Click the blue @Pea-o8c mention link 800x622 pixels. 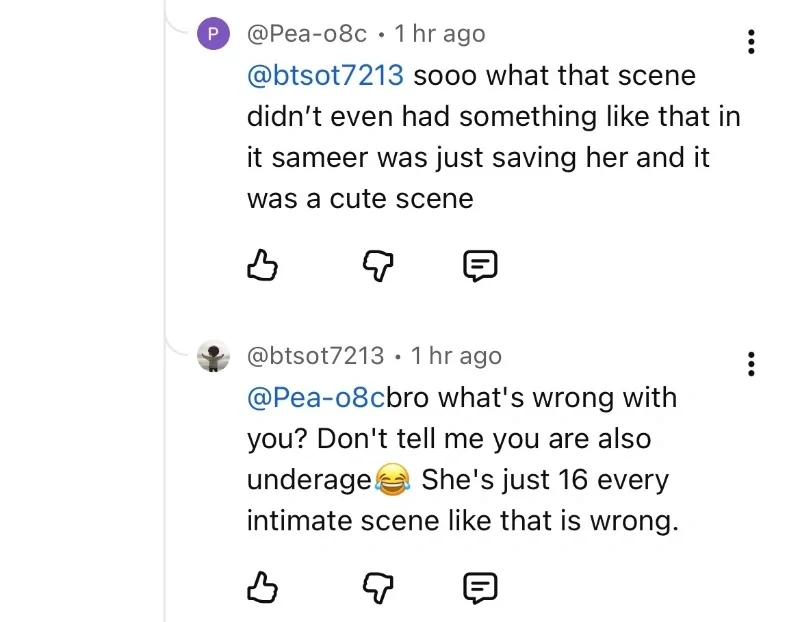(x=316, y=397)
